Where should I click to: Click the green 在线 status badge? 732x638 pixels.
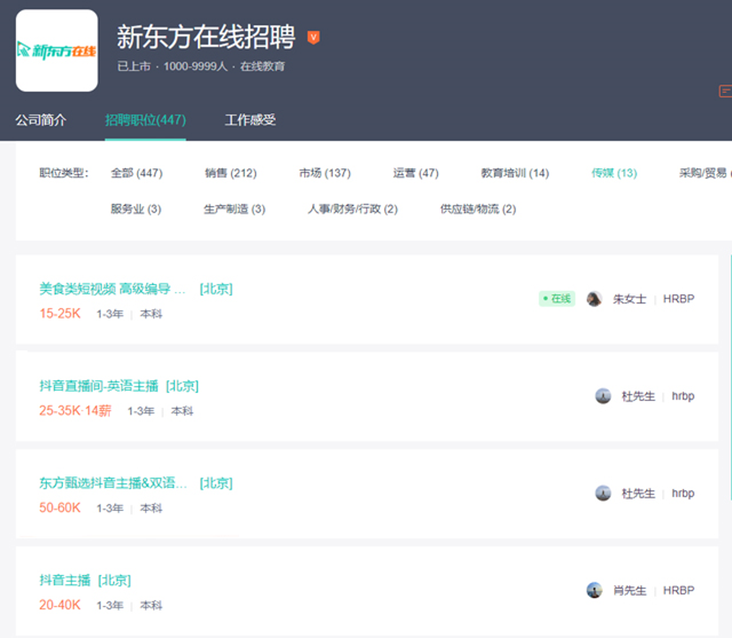(557, 299)
